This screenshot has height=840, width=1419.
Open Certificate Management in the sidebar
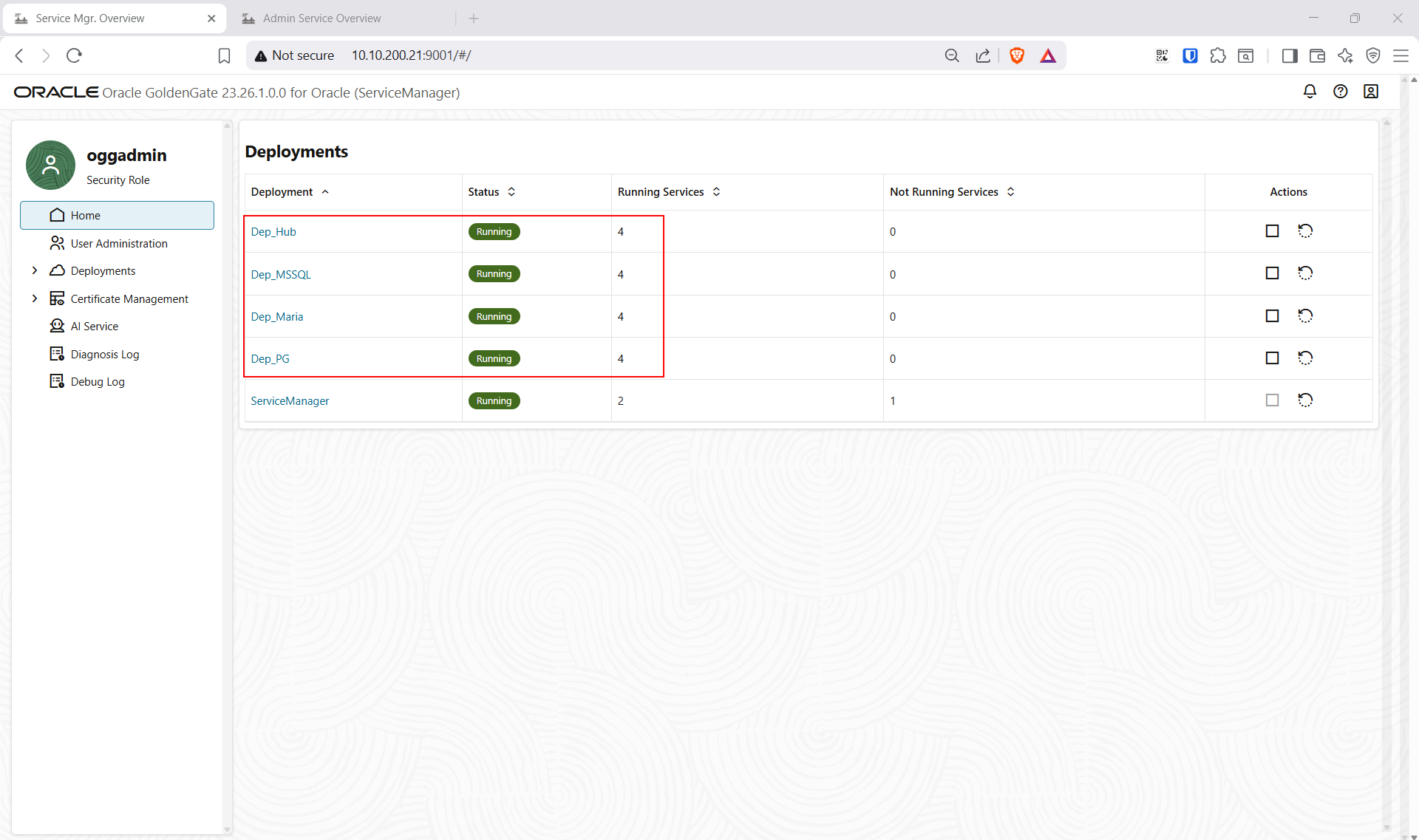point(129,298)
